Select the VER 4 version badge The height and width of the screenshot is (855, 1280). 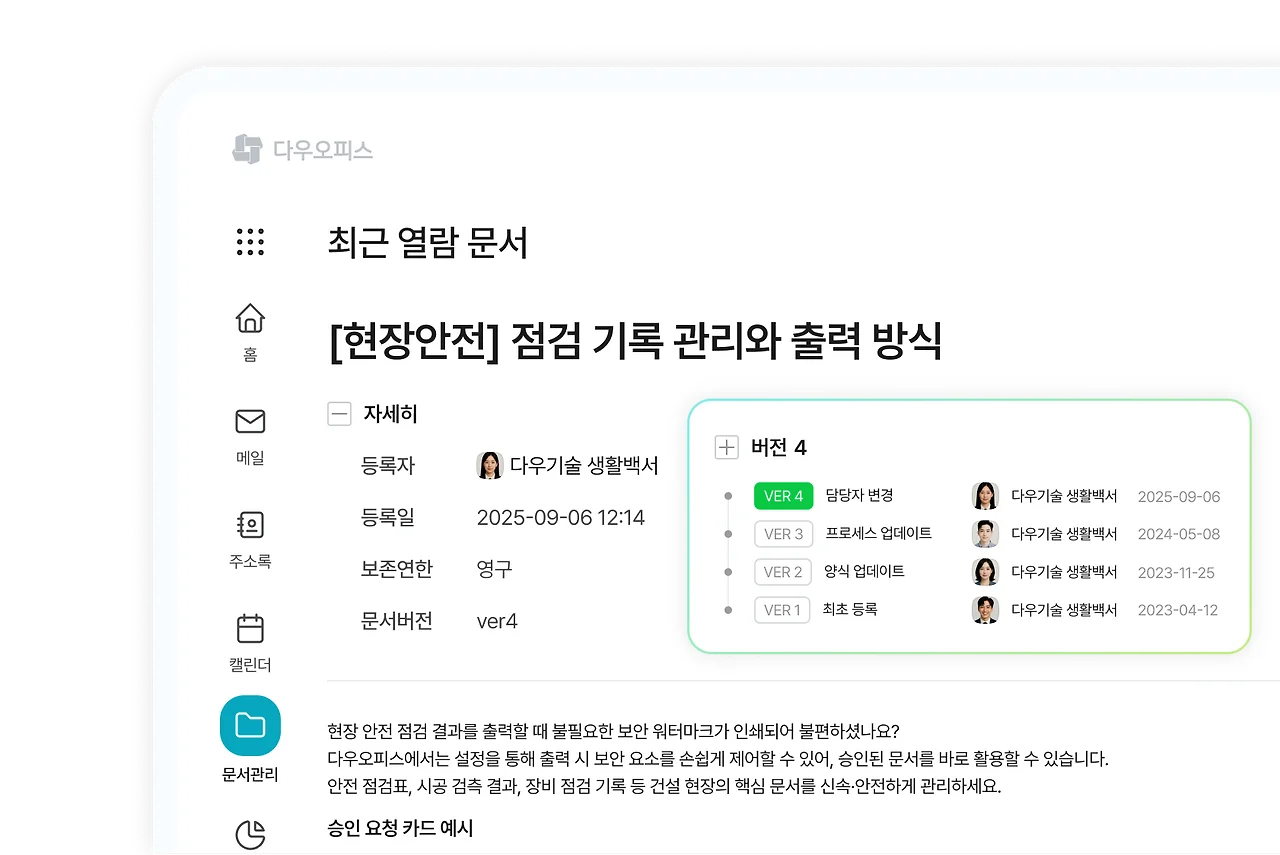click(783, 496)
